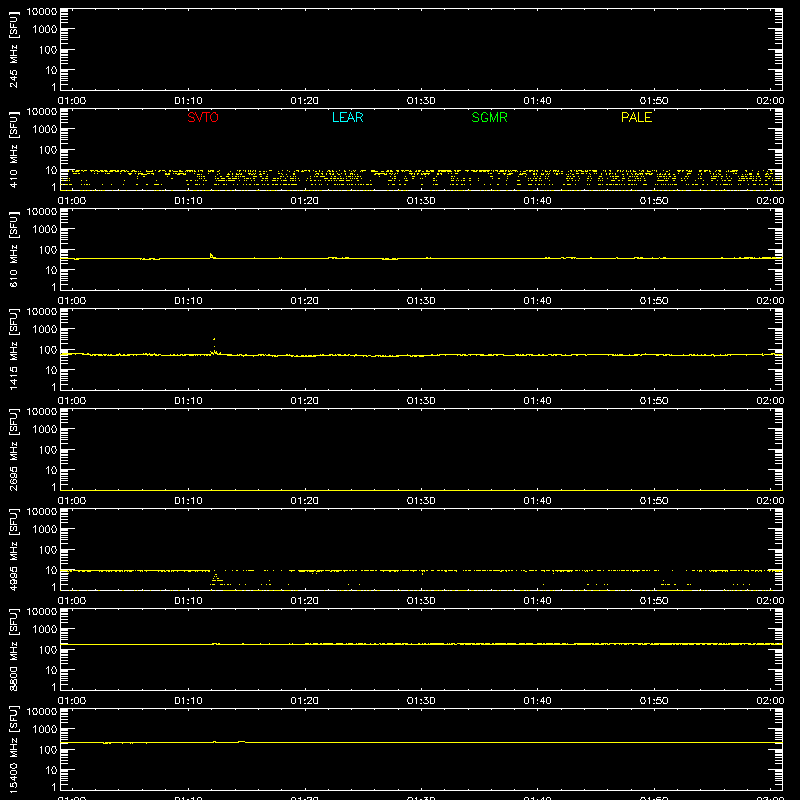Click the 1000 y-axis value of 1415 MHz plot

point(45,330)
